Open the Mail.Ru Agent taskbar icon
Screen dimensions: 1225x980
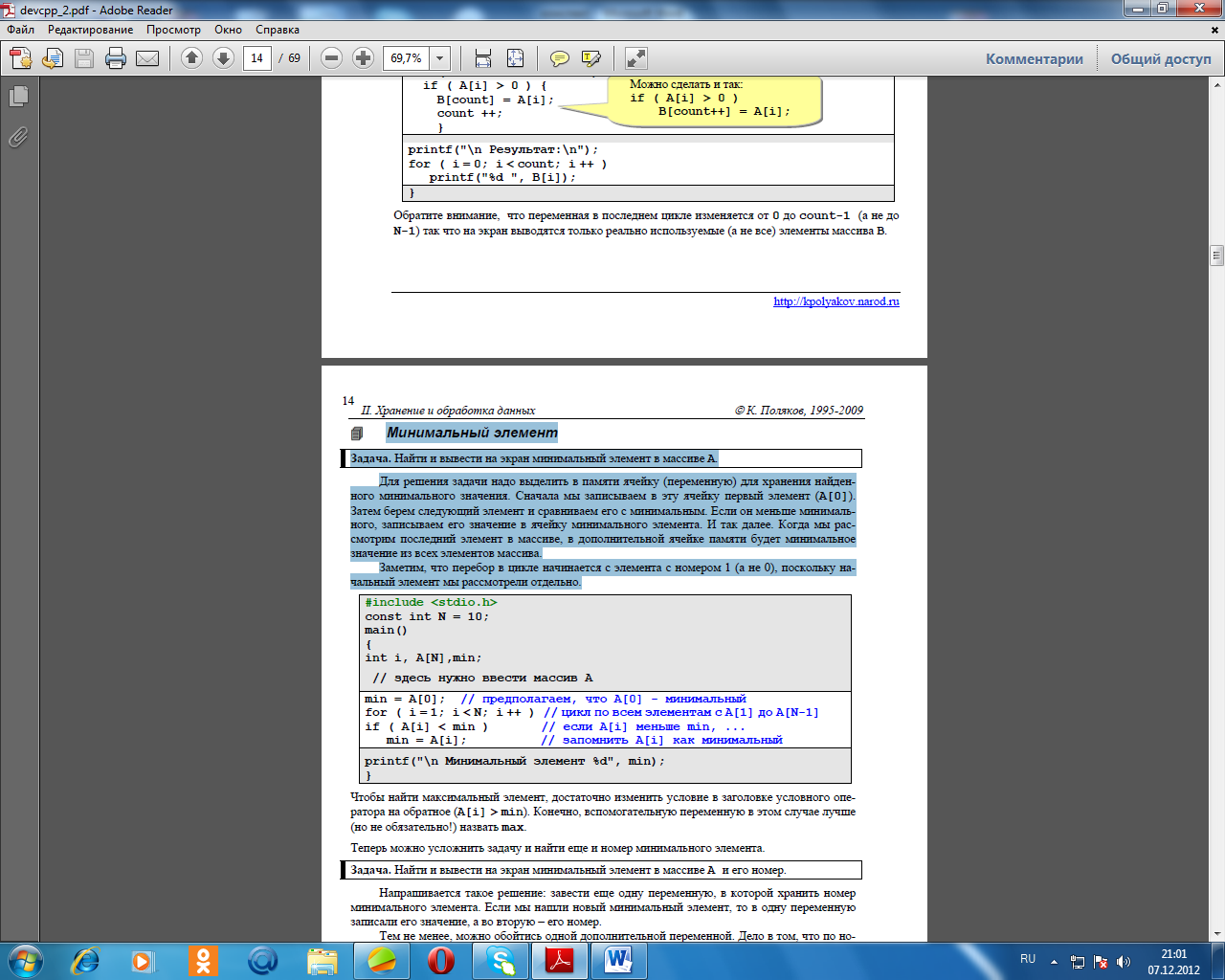tap(262, 960)
